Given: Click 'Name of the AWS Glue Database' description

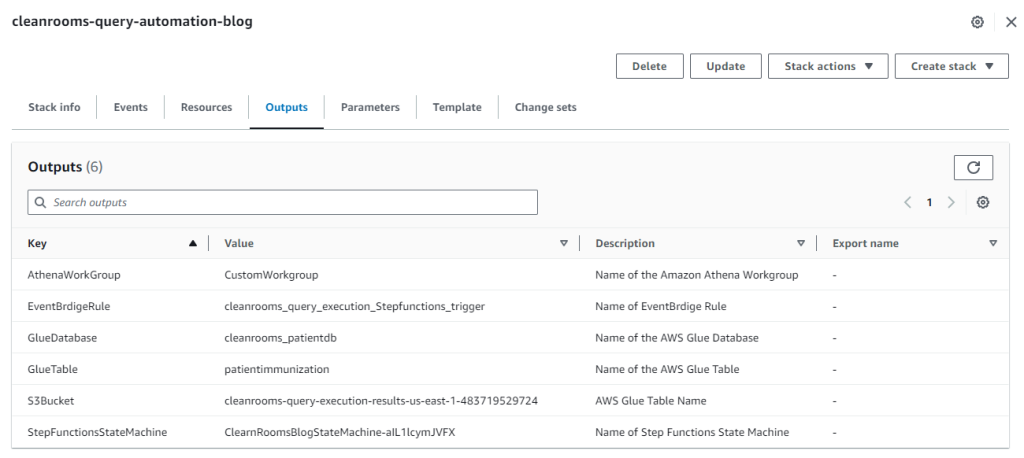Looking at the screenshot, I should [x=677, y=338].
